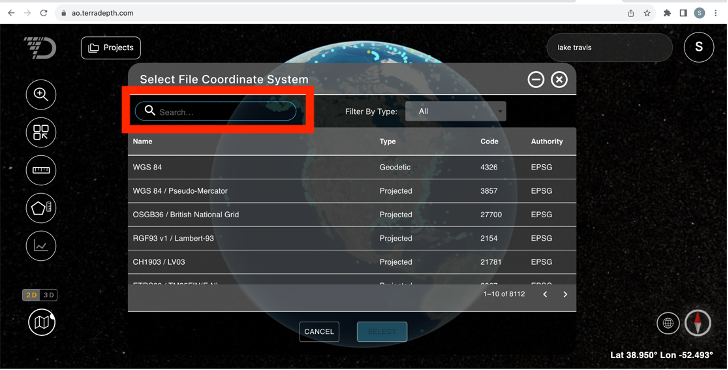Click code 21781 cell

[491, 262]
